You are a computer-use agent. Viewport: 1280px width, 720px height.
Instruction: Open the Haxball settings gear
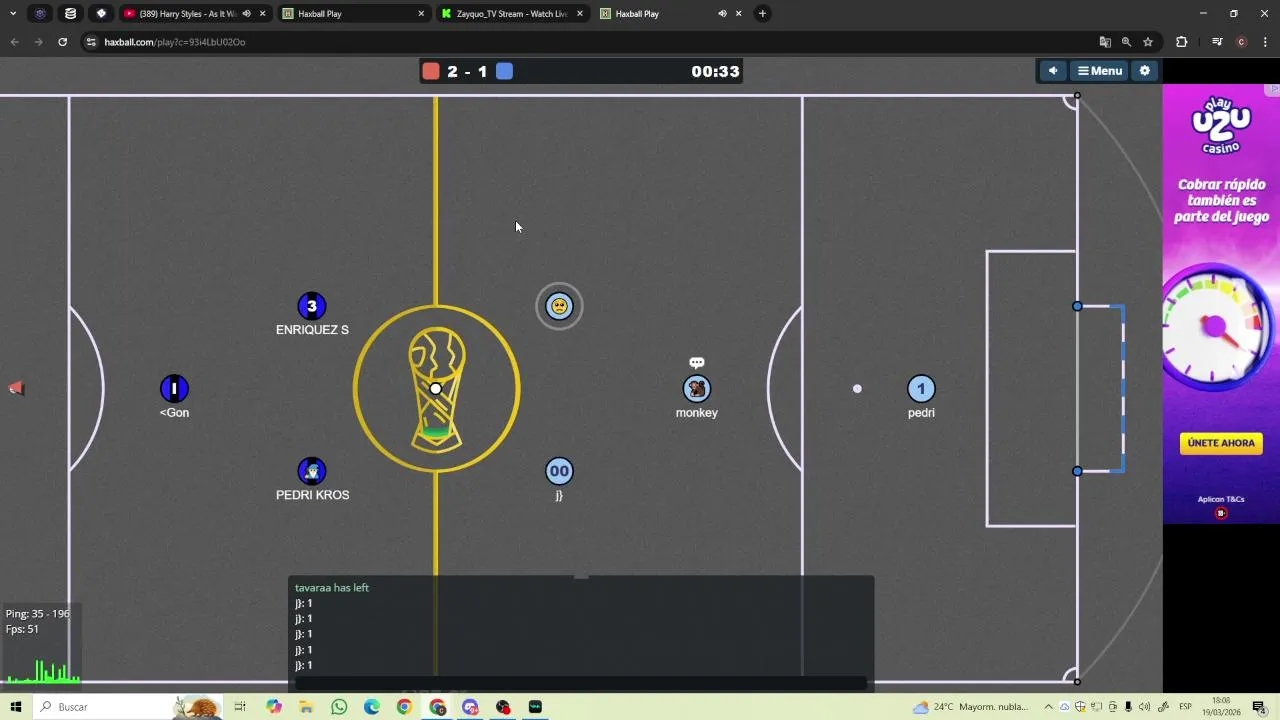[1145, 71]
